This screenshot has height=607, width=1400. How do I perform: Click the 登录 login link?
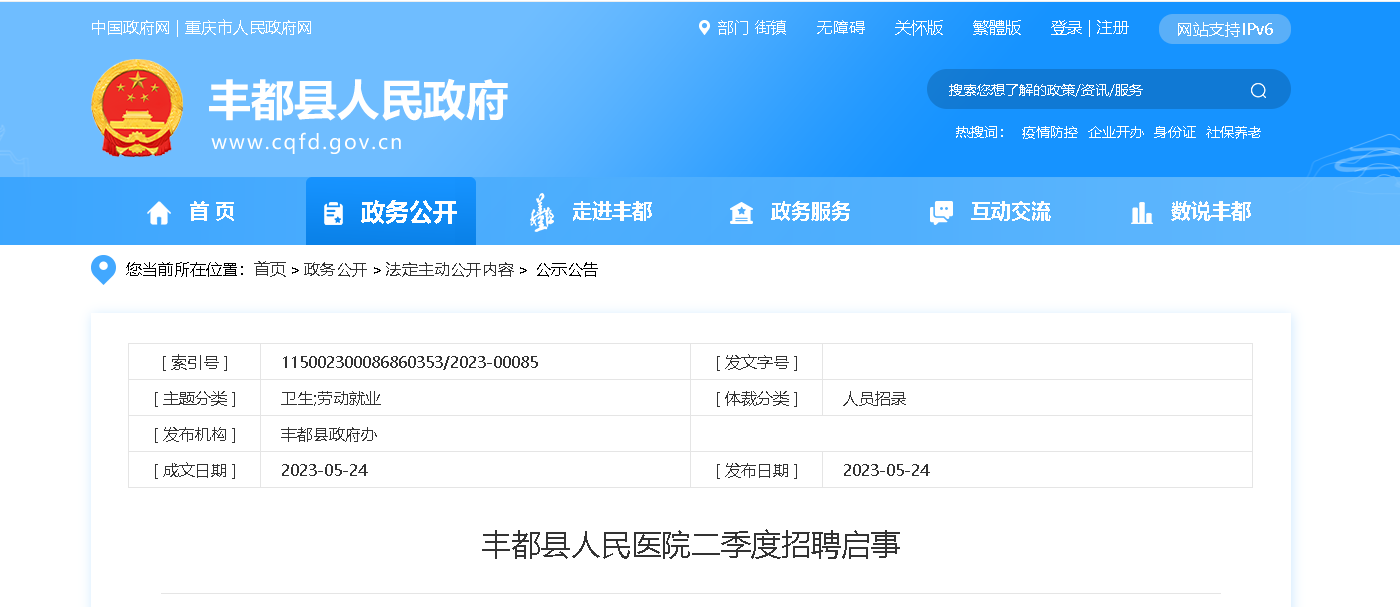coord(1066,28)
